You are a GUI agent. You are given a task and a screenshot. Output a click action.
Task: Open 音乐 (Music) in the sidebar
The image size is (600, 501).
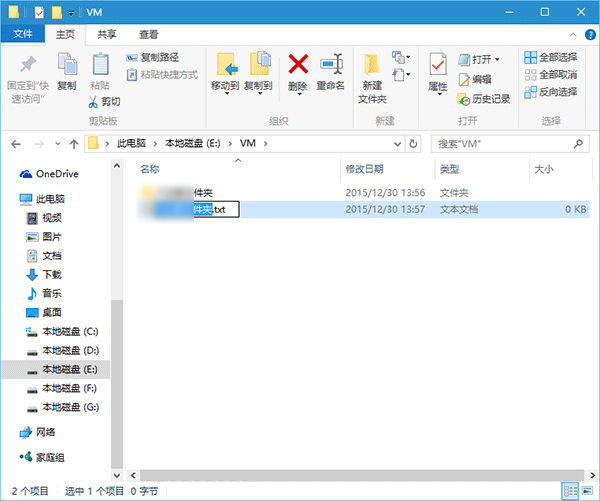(44, 294)
